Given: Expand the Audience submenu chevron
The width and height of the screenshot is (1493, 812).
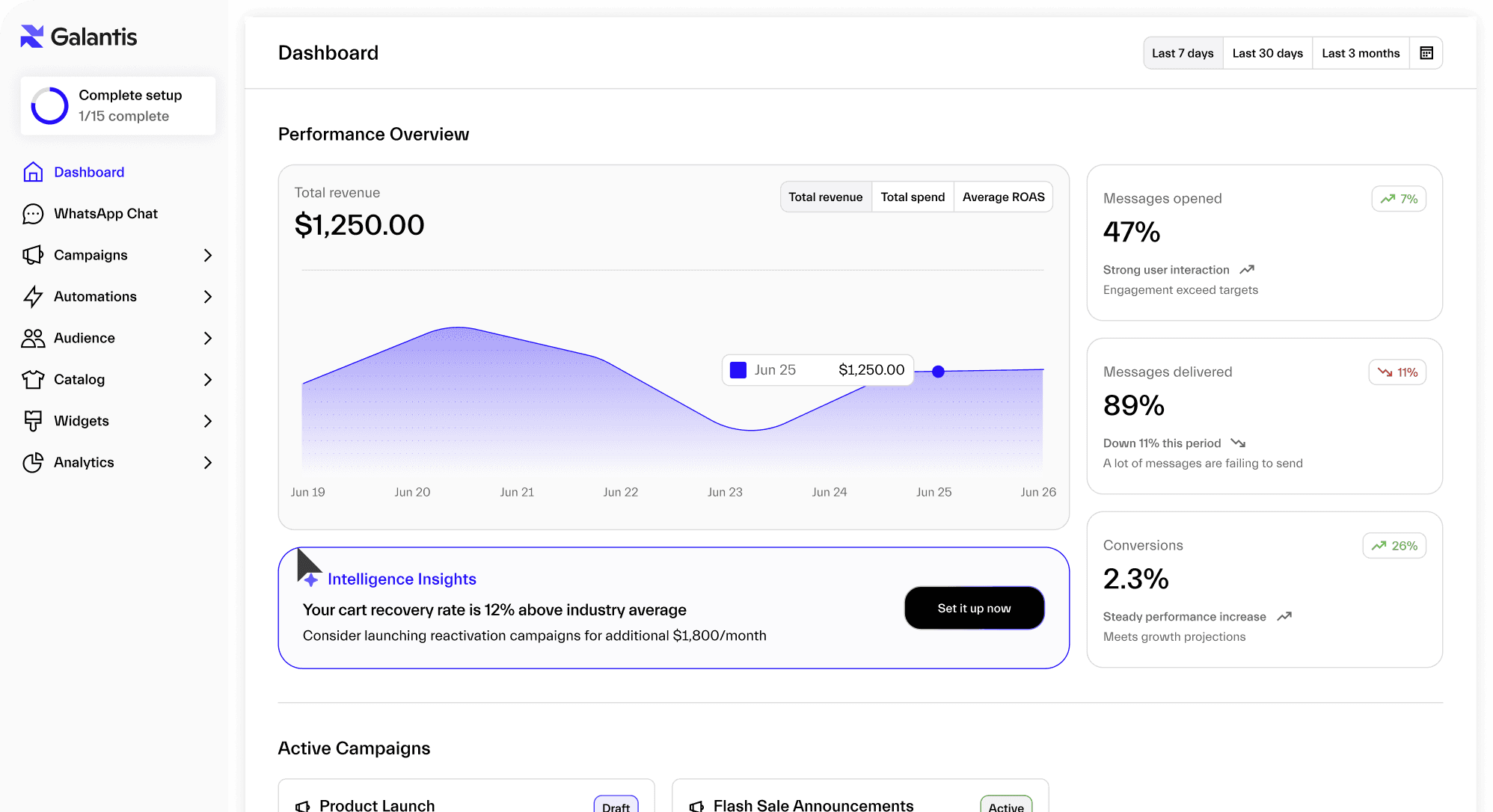Looking at the screenshot, I should tap(208, 339).
